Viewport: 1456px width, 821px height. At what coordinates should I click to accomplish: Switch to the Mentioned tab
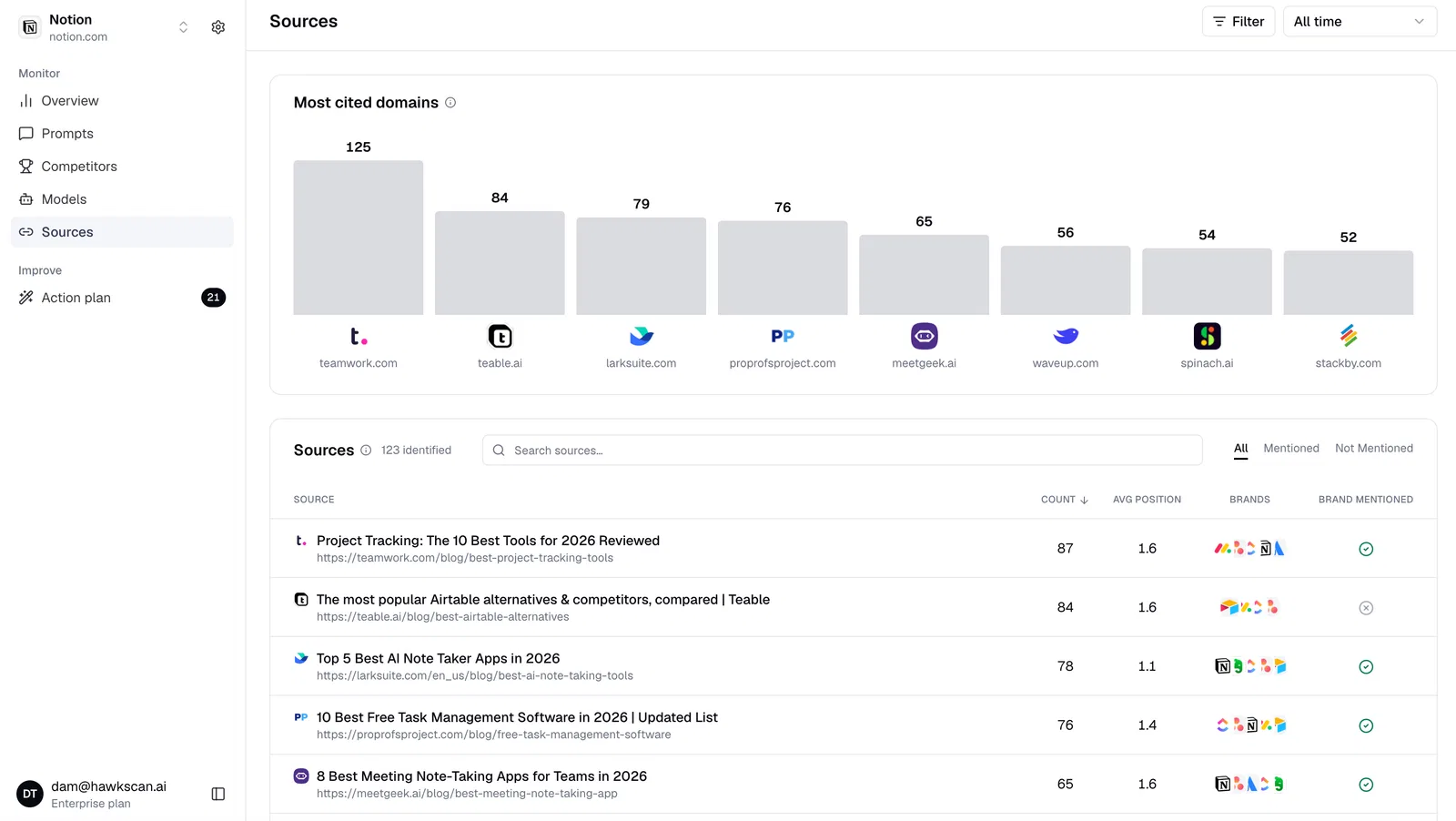(x=1291, y=449)
